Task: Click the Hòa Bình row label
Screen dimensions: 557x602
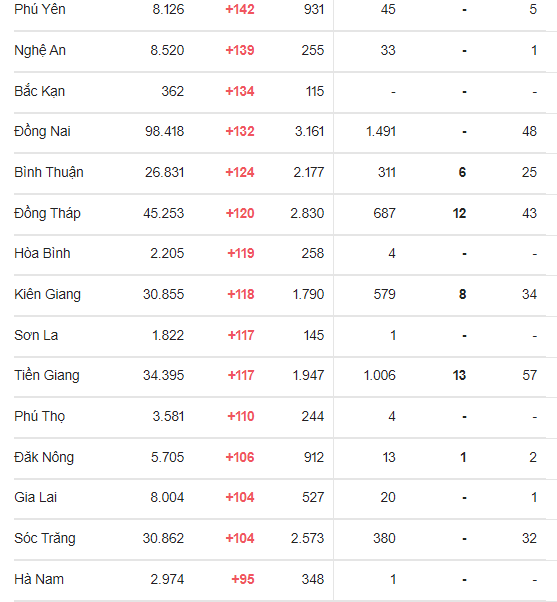Action: click(x=42, y=253)
